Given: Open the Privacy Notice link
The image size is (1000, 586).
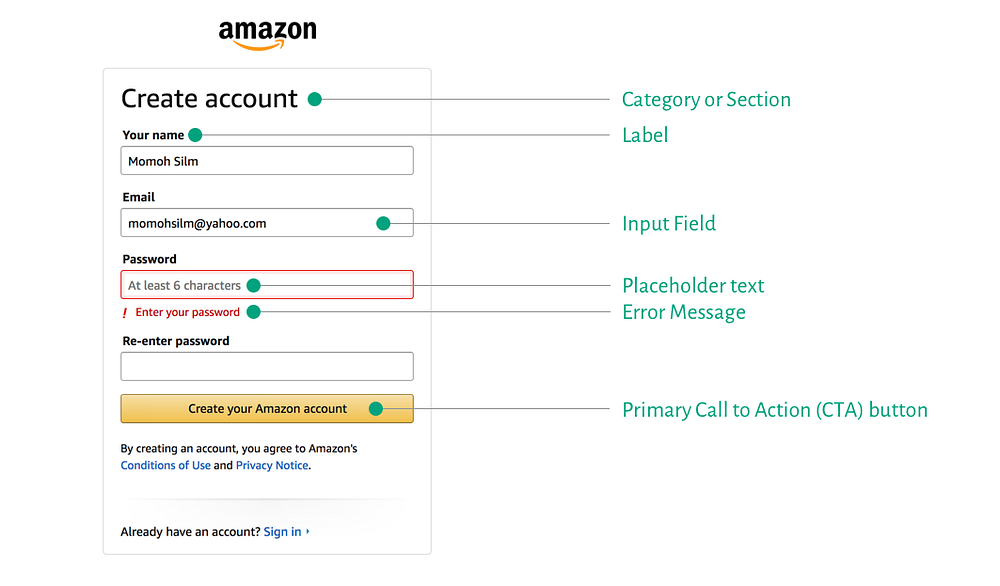Looking at the screenshot, I should point(272,465).
